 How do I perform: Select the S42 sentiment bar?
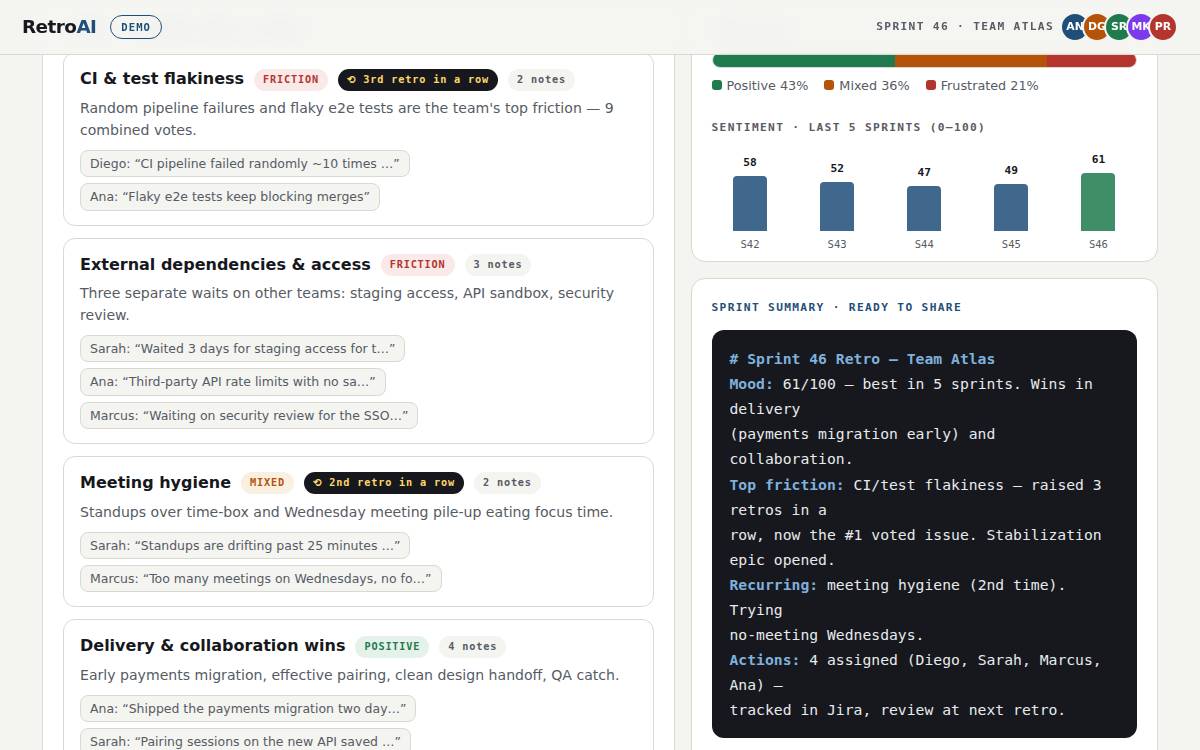tap(750, 204)
